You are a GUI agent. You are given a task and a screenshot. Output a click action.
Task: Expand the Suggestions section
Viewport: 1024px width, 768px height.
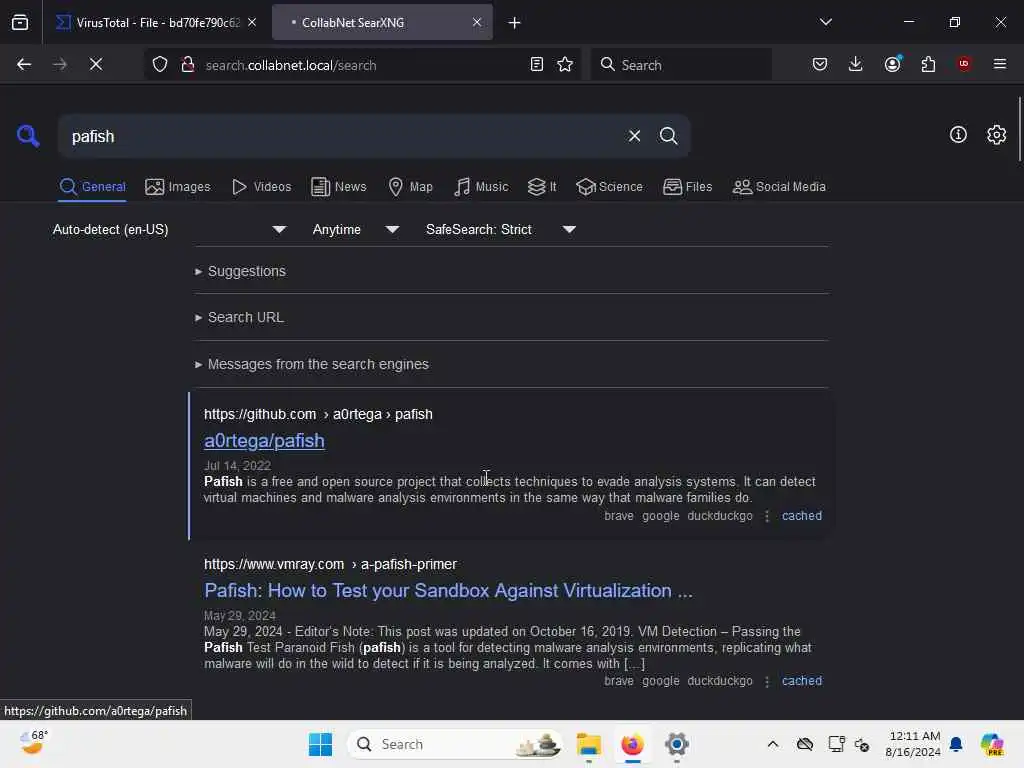pyautogui.click(x=240, y=271)
